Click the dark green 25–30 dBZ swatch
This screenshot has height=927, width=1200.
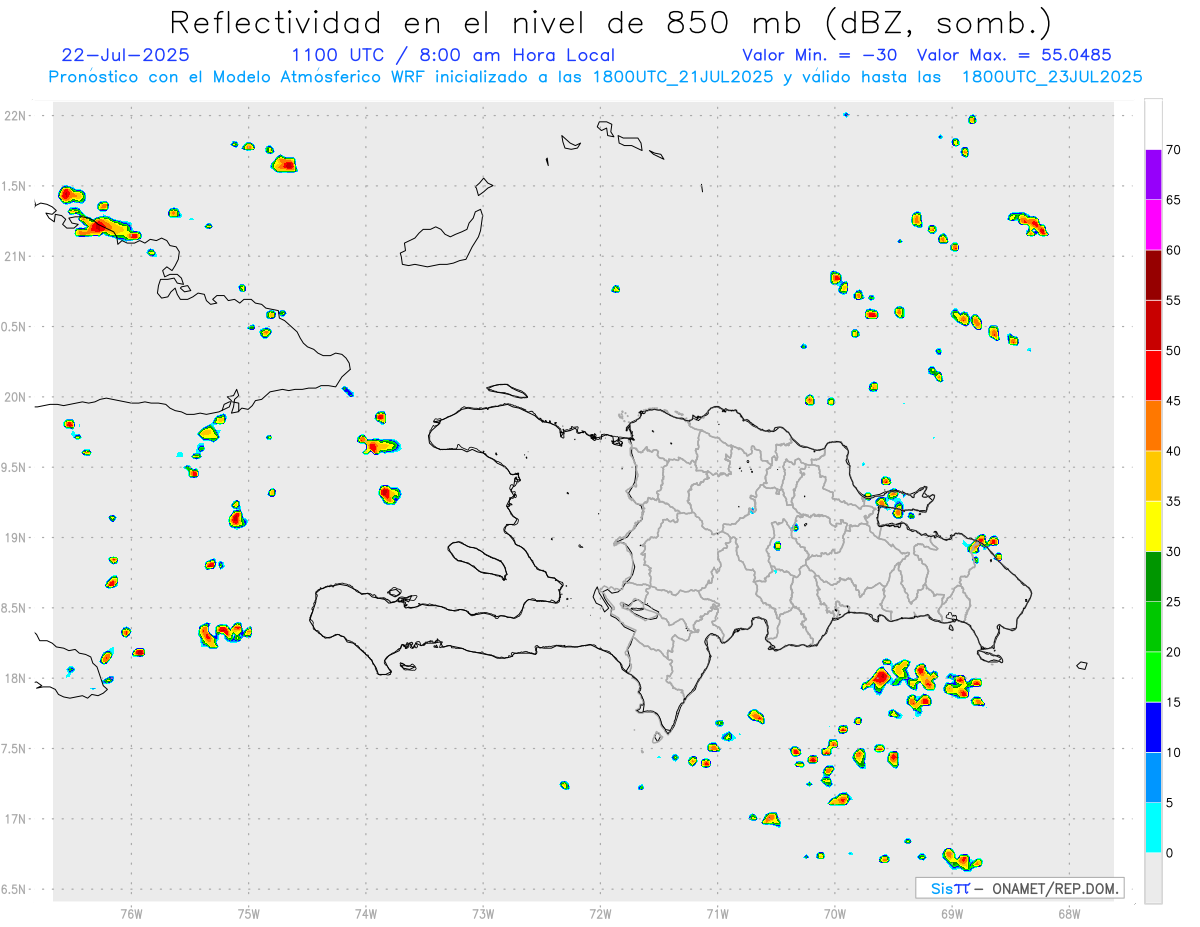pos(1153,577)
